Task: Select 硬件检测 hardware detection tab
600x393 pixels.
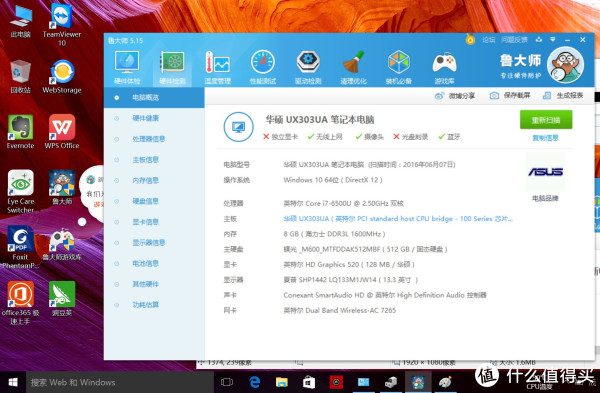Action: tap(173, 67)
